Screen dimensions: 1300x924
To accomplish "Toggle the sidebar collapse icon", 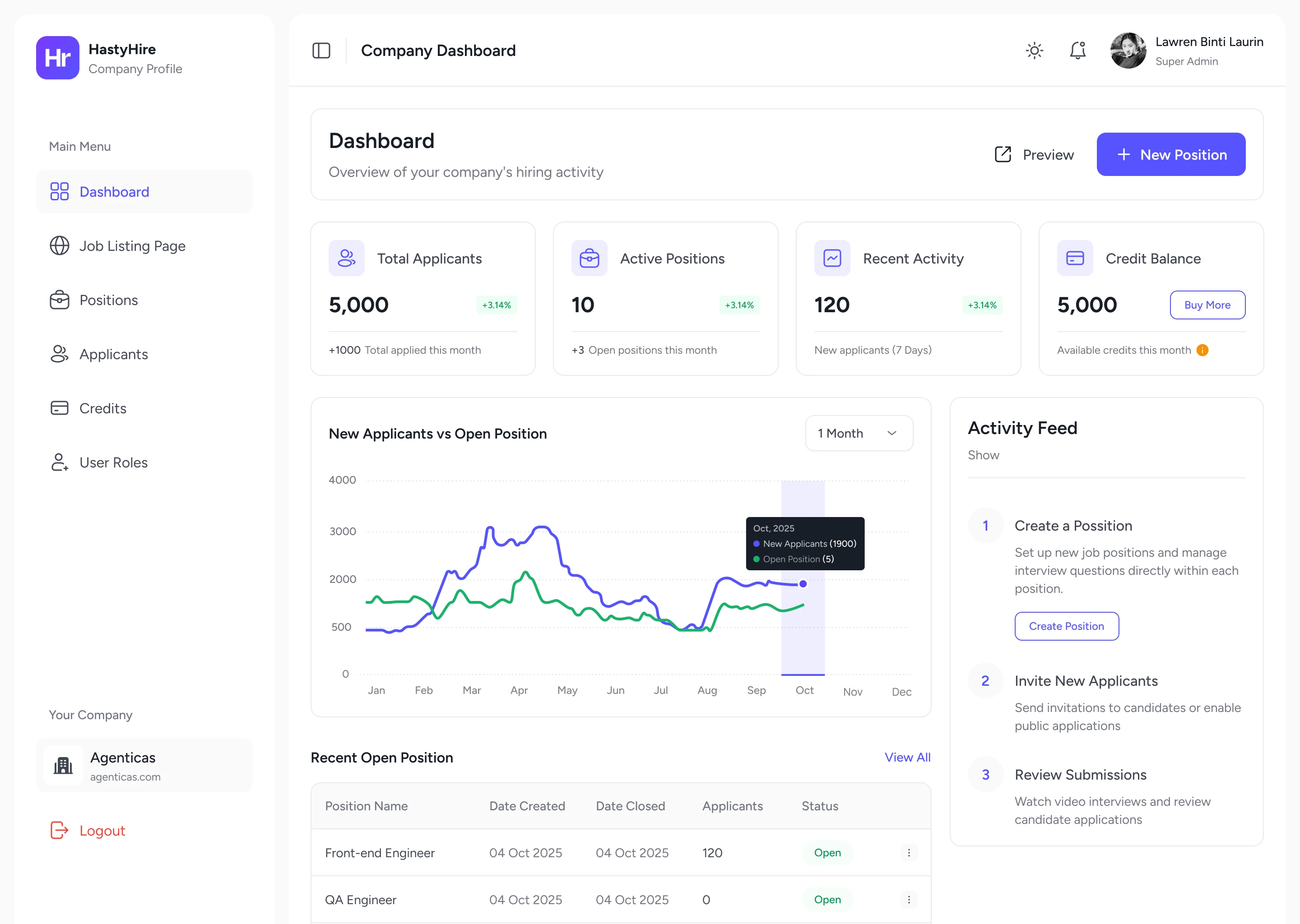I will (321, 51).
